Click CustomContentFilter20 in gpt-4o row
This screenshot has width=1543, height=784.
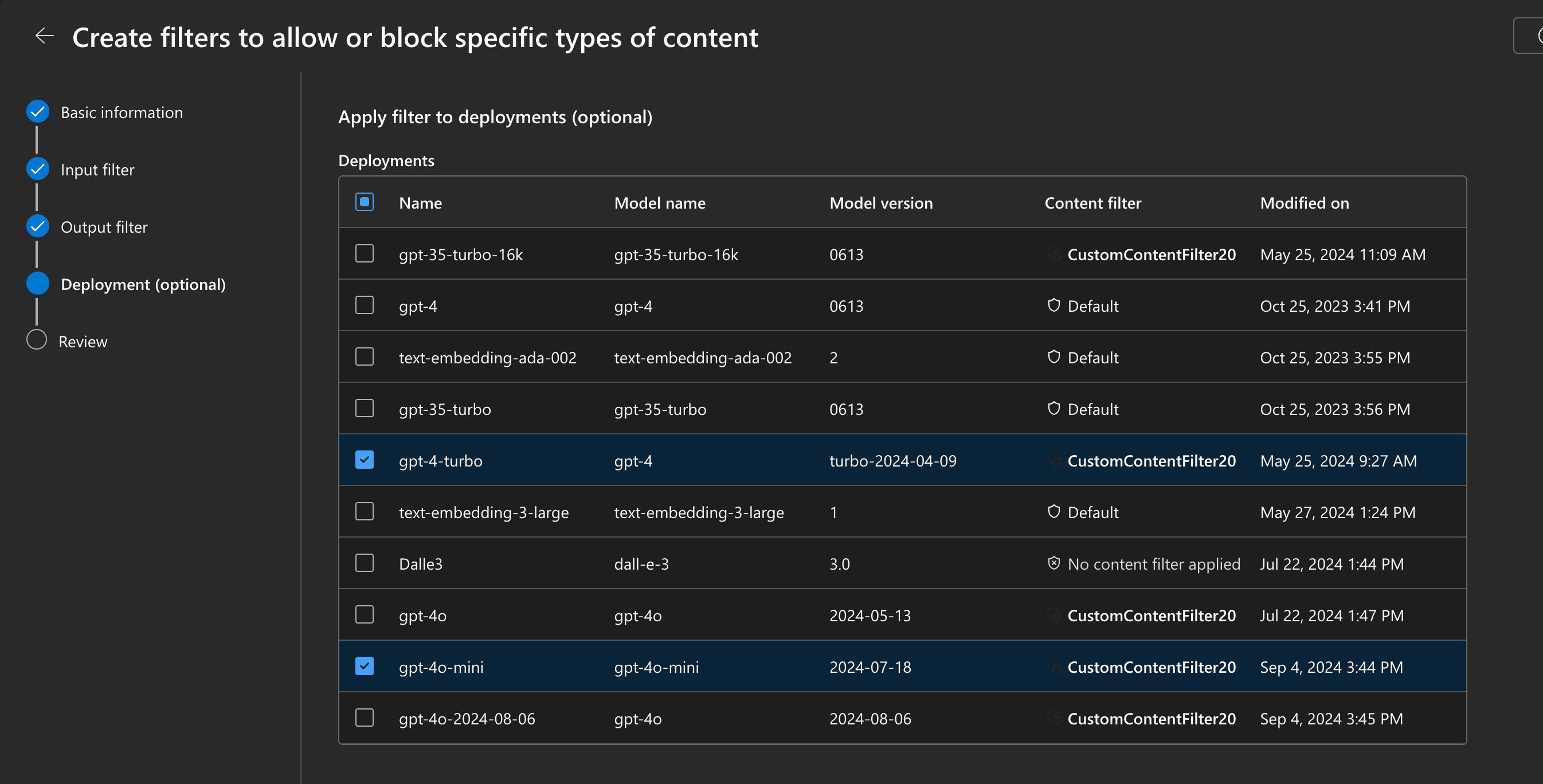(x=1152, y=616)
